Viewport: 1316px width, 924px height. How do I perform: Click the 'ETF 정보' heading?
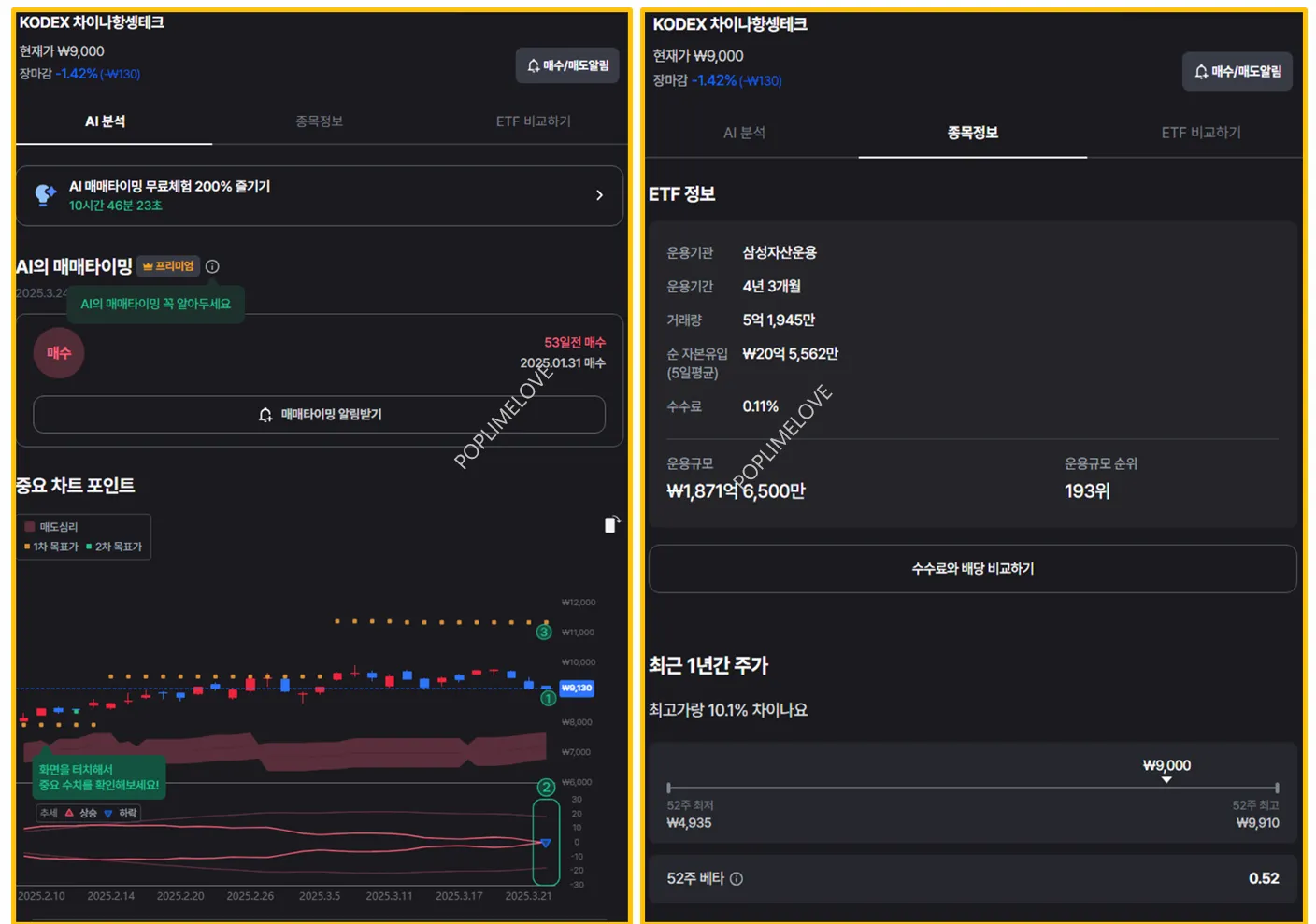682,194
